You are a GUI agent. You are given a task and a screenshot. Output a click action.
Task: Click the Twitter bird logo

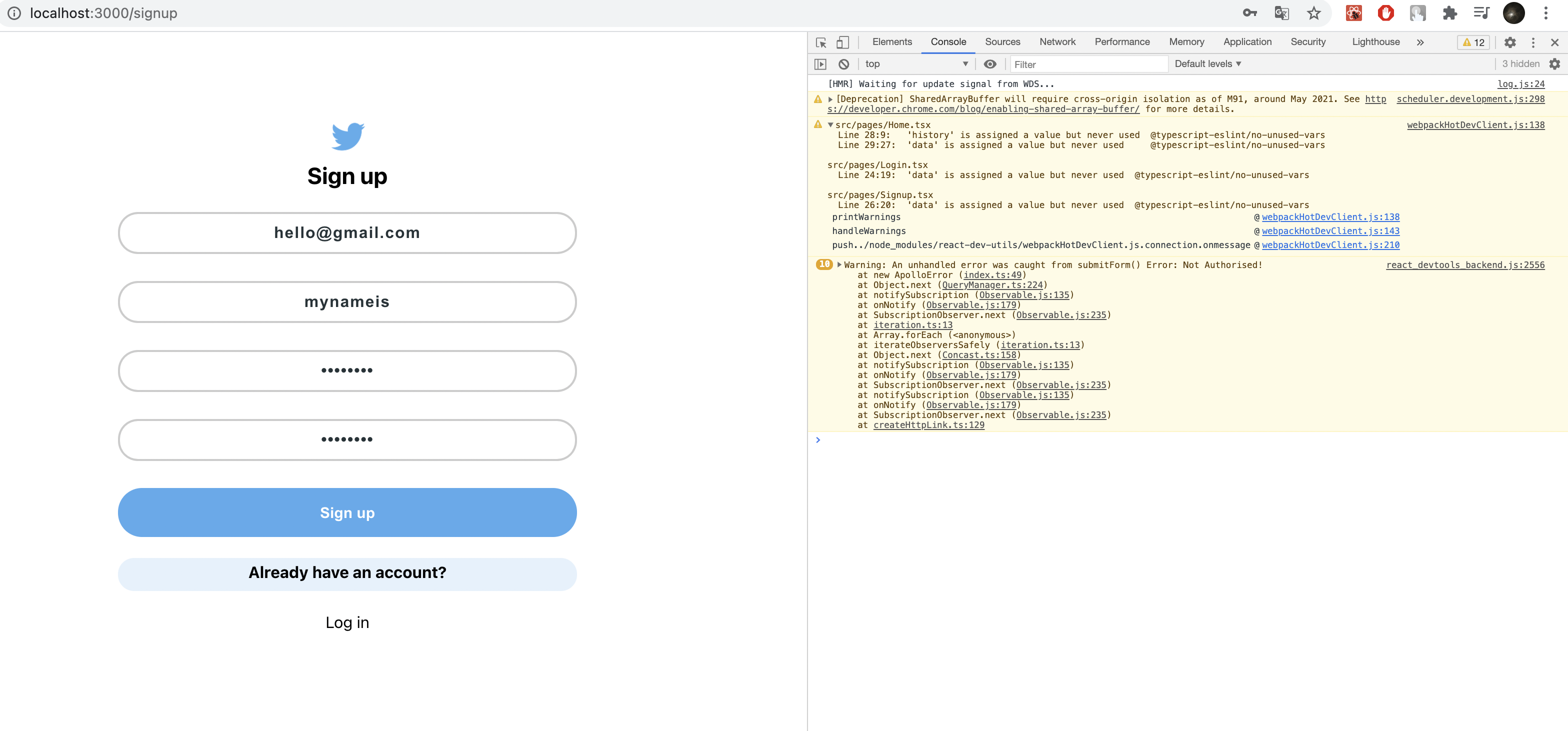pyautogui.click(x=347, y=135)
